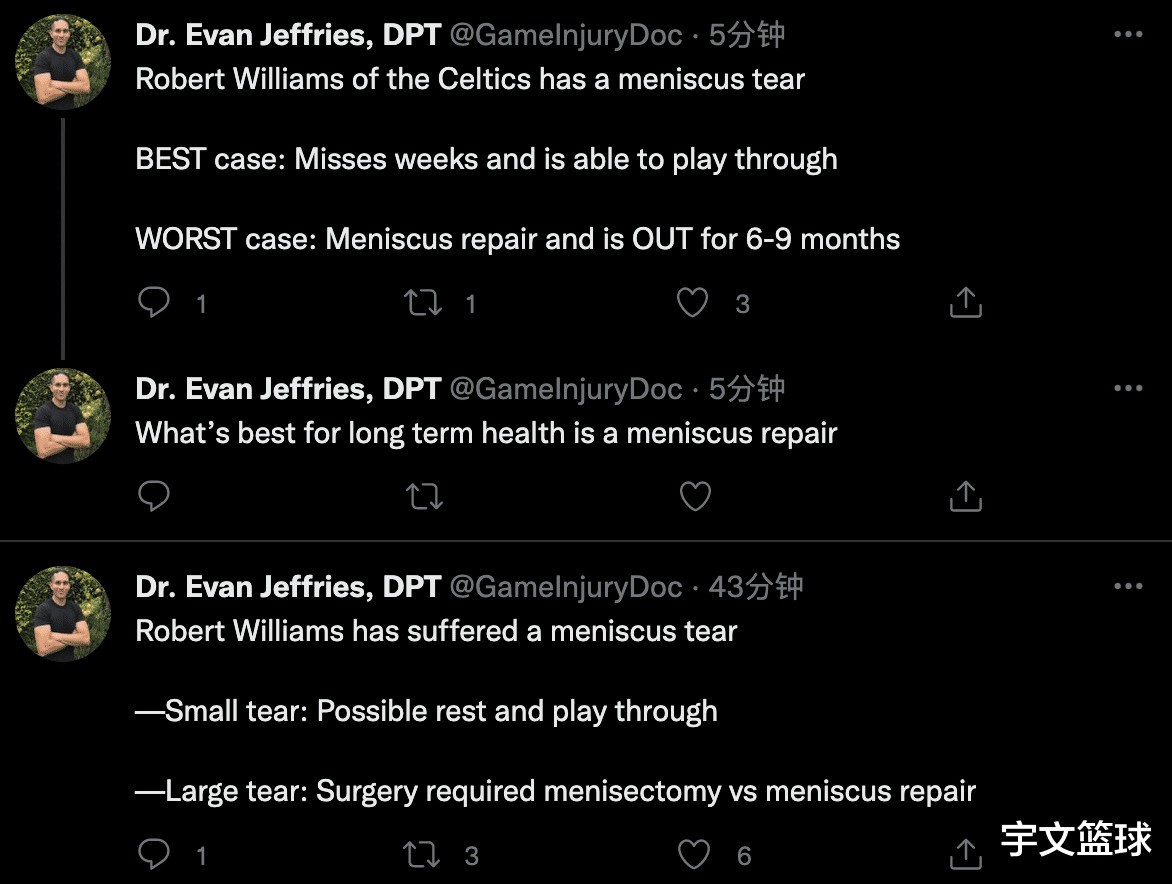
Task: Retweet the tweet with 3 retweets
Action: 422,854
